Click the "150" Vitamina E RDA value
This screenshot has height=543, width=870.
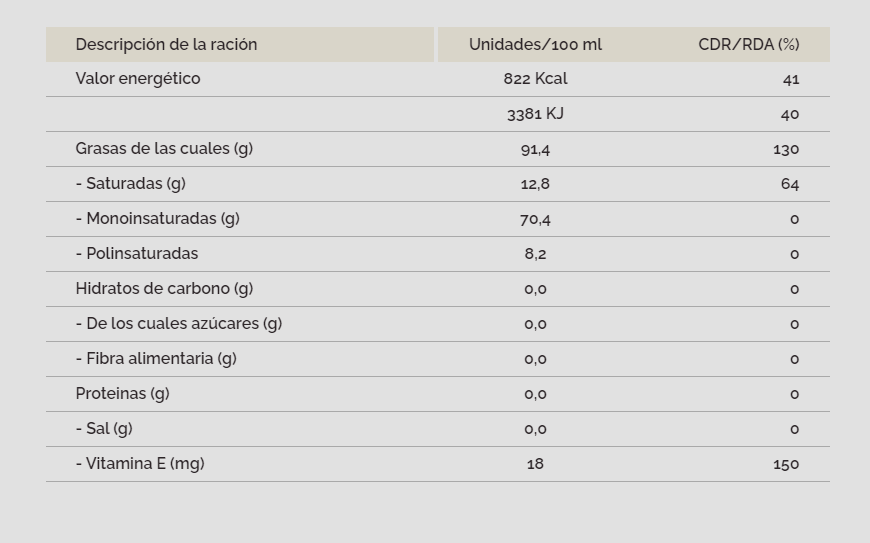click(x=786, y=464)
